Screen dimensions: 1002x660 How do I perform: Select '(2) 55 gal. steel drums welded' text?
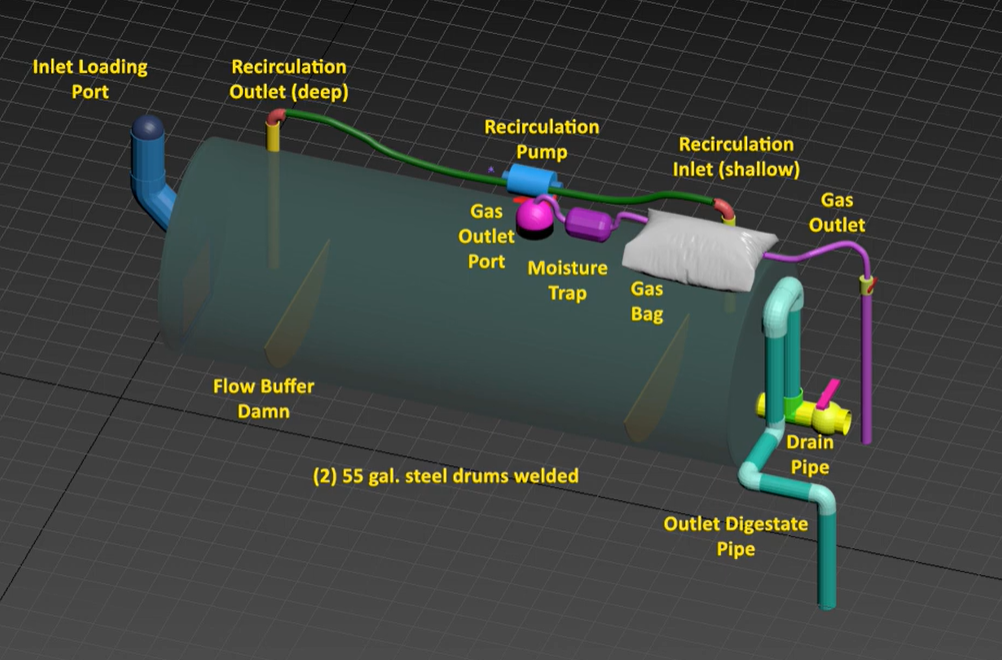[x=445, y=476]
